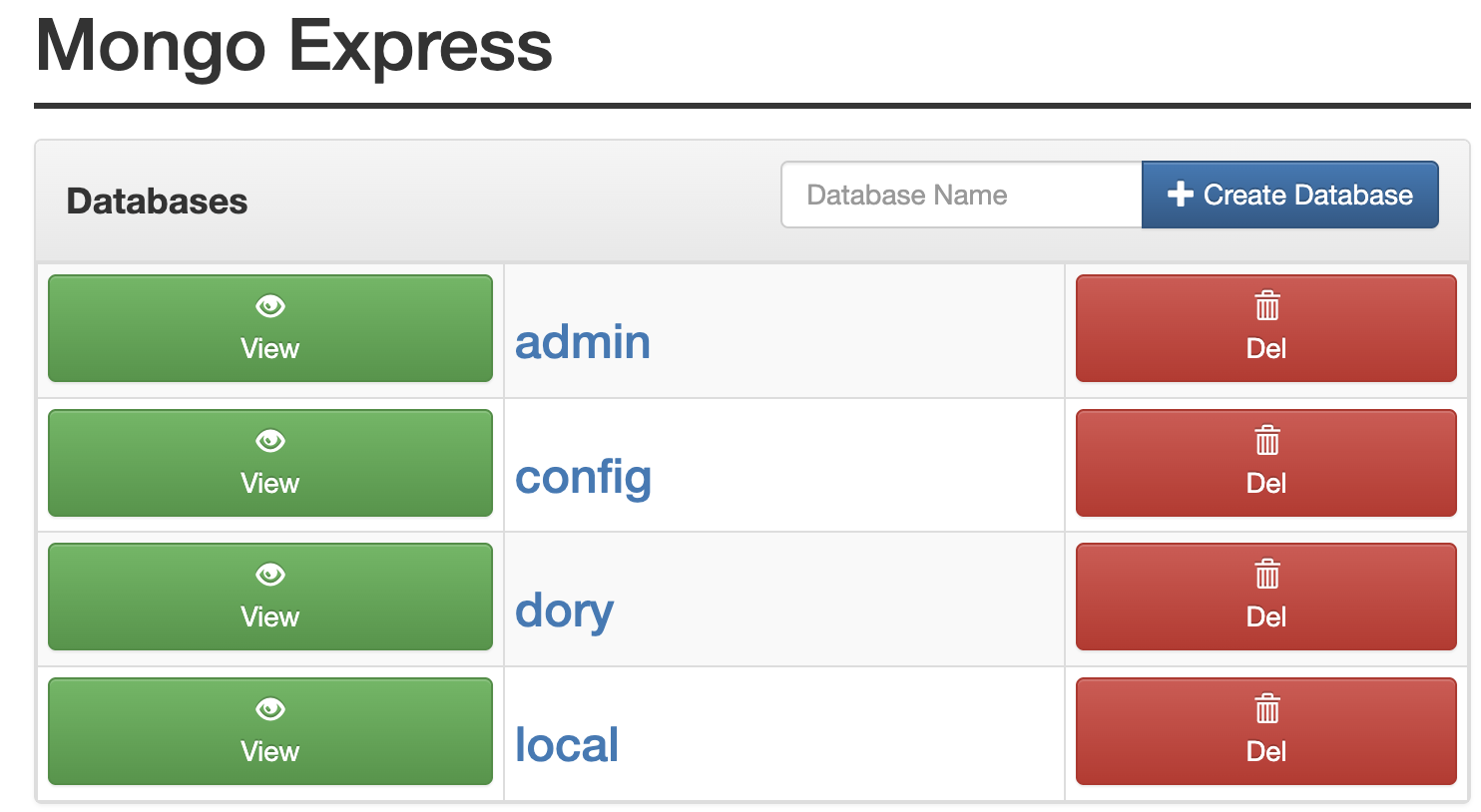1481x812 pixels.
Task: Click the plus icon in Create Database button
Action: [x=1179, y=195]
